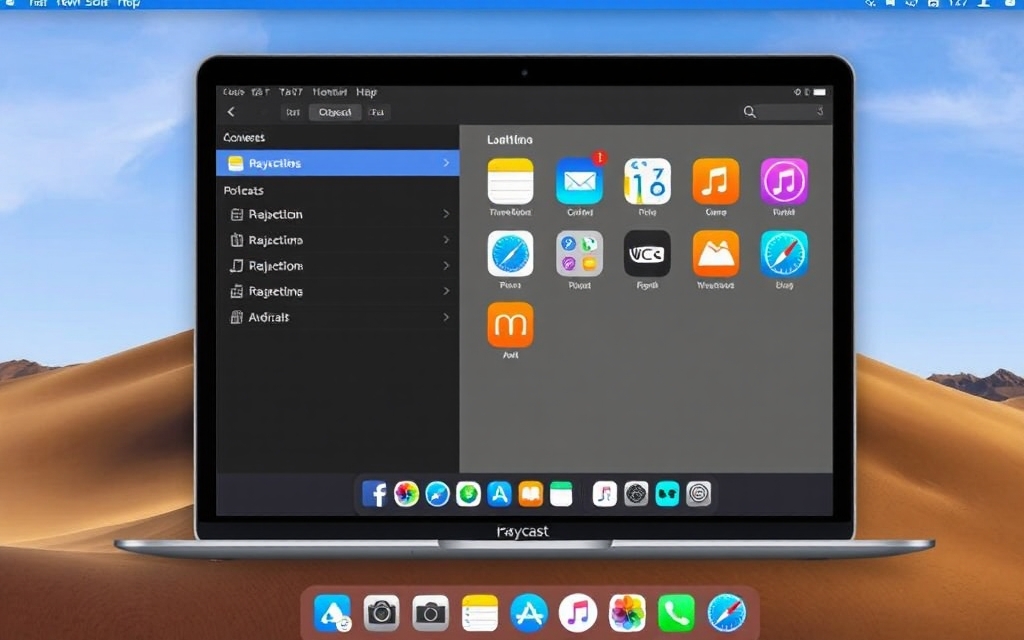Switch to the highlighted middle "Obyerd" toolbar tab
This screenshot has height=640, width=1024.
pyautogui.click(x=335, y=112)
